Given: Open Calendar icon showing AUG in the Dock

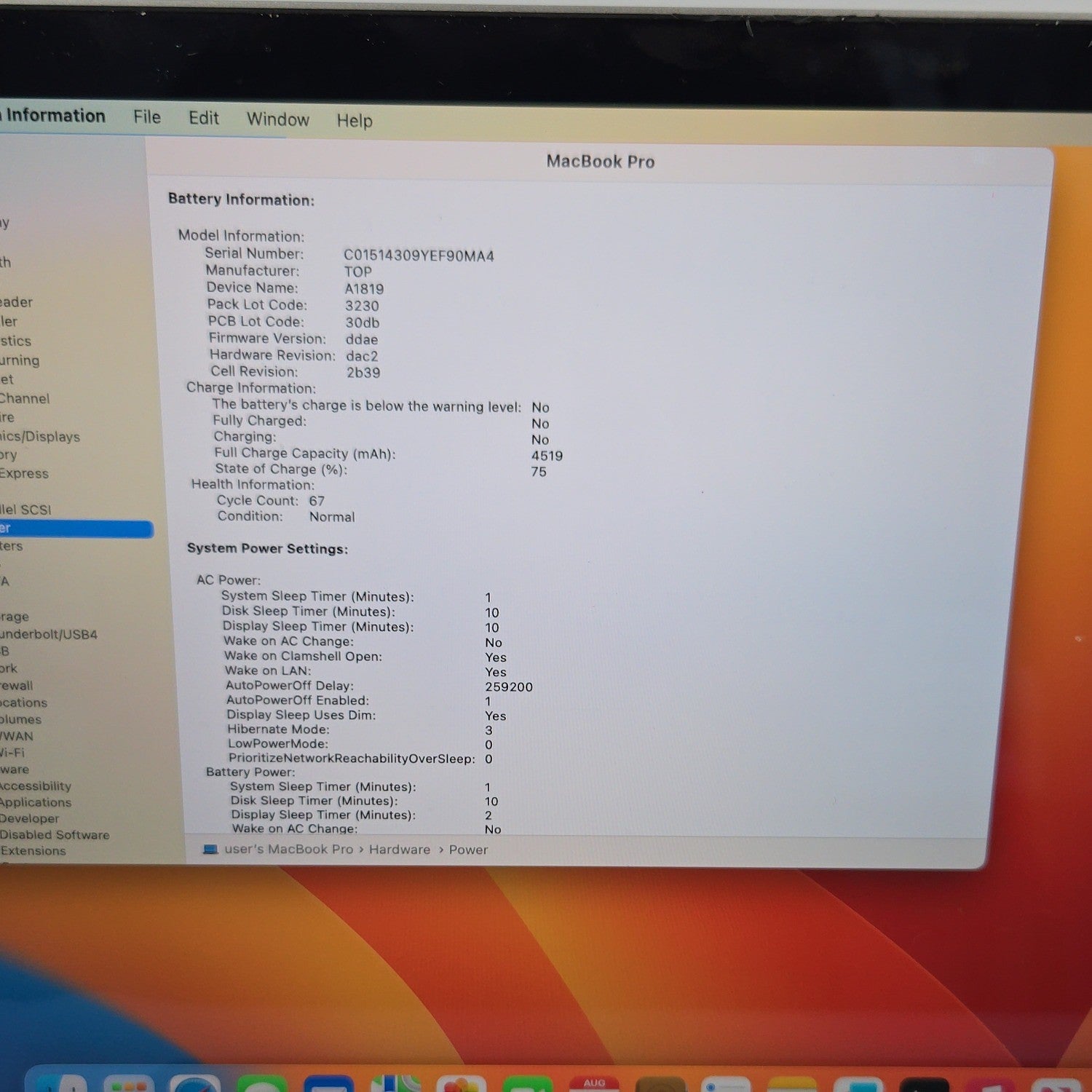Looking at the screenshot, I should pos(594,1083).
